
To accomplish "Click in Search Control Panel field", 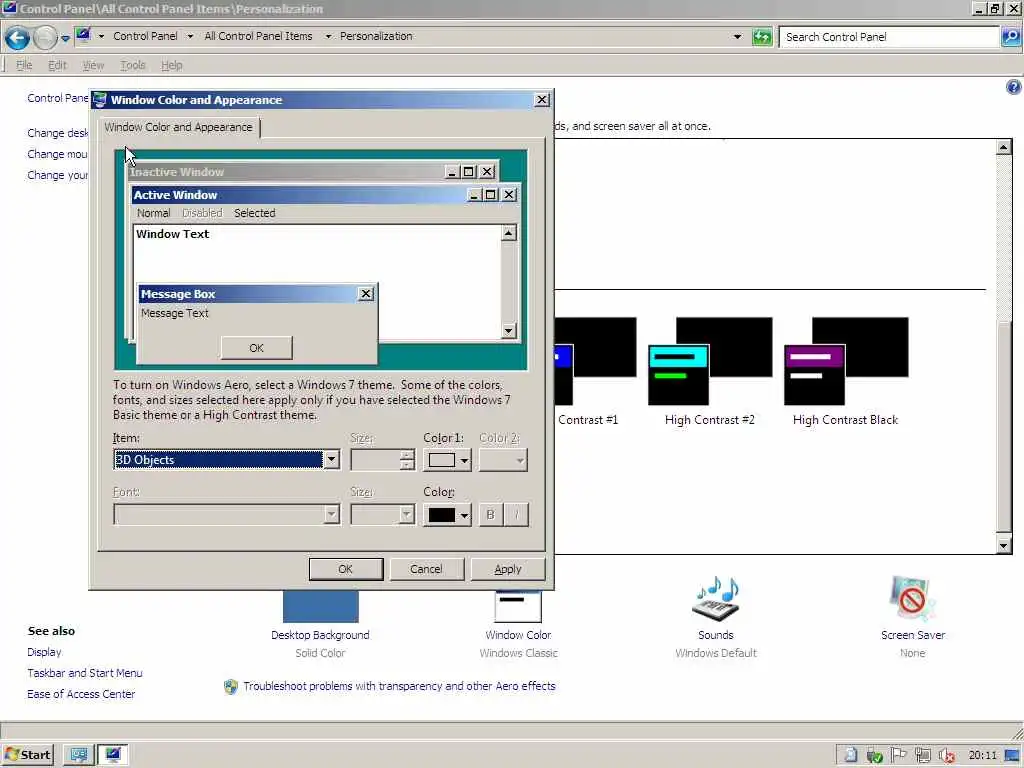I will 888,37.
